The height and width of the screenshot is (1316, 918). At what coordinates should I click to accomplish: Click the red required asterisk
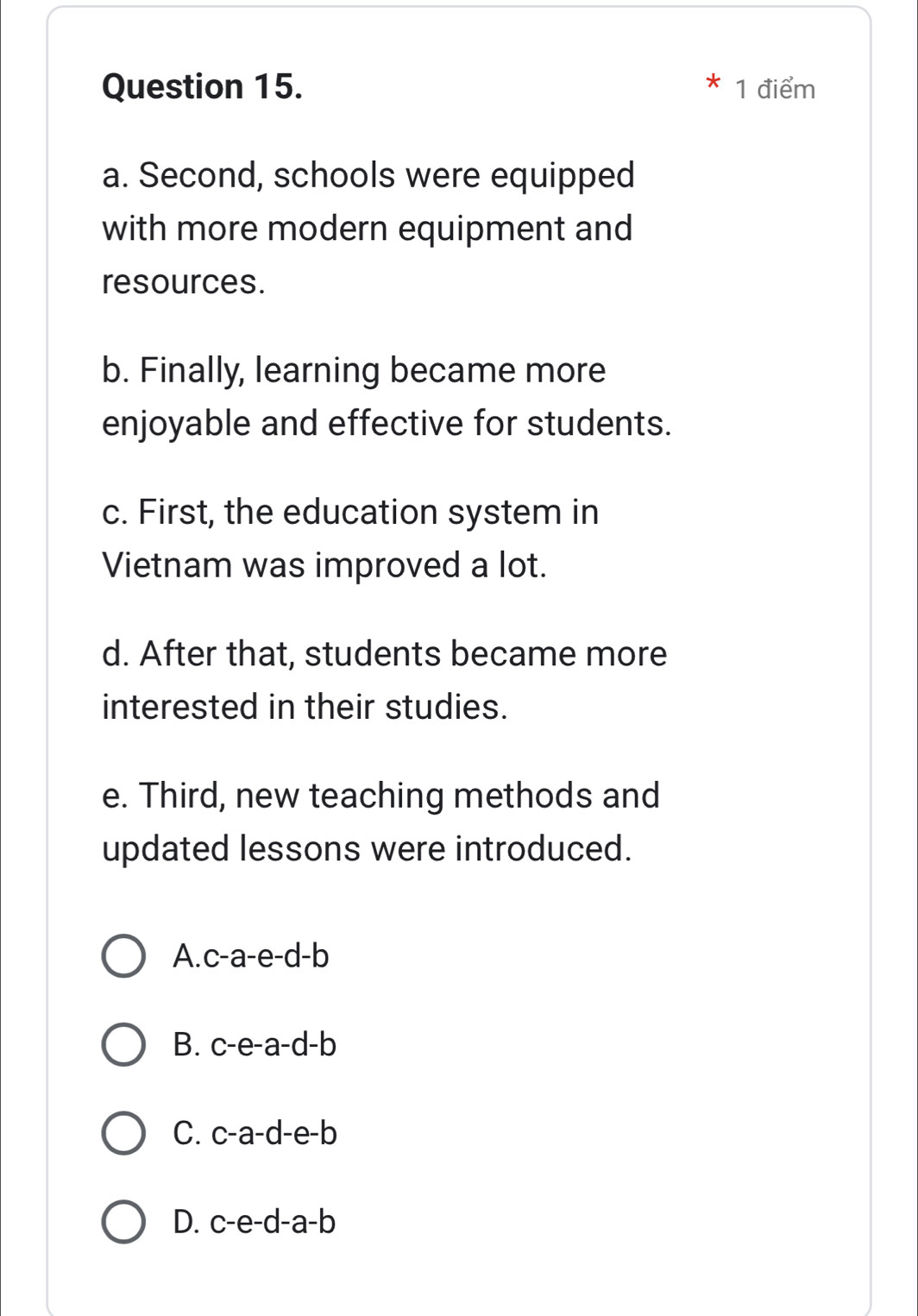tap(712, 85)
